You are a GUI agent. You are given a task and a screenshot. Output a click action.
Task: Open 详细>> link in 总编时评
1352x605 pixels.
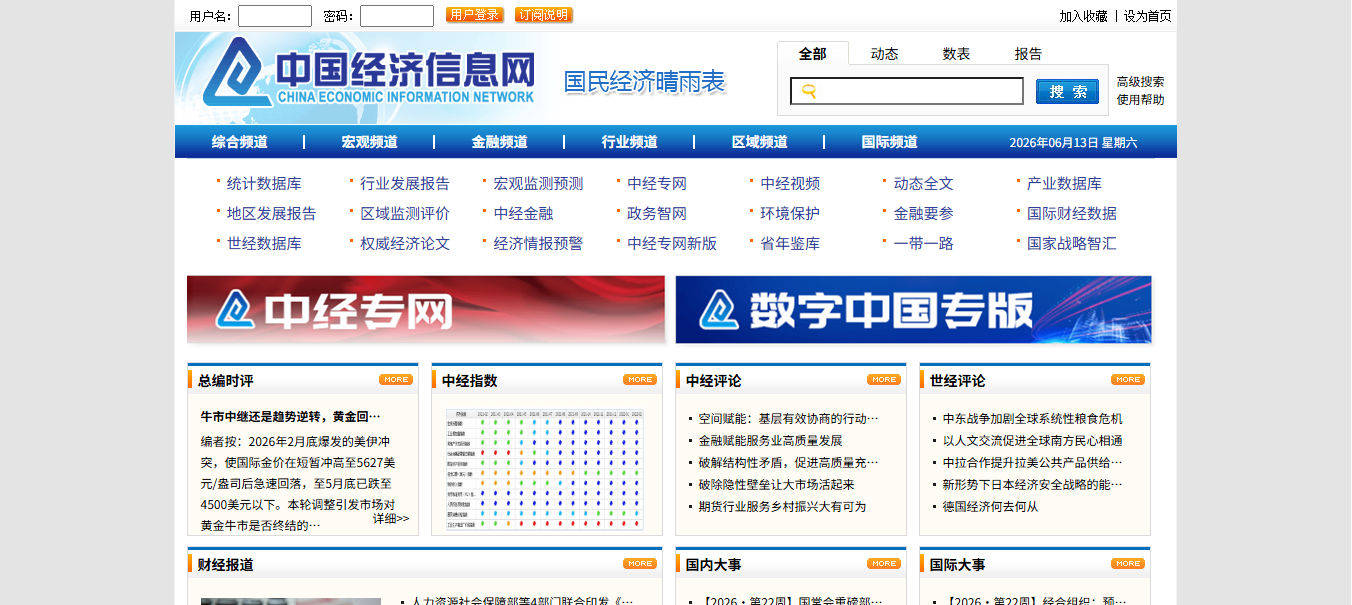[x=391, y=518]
